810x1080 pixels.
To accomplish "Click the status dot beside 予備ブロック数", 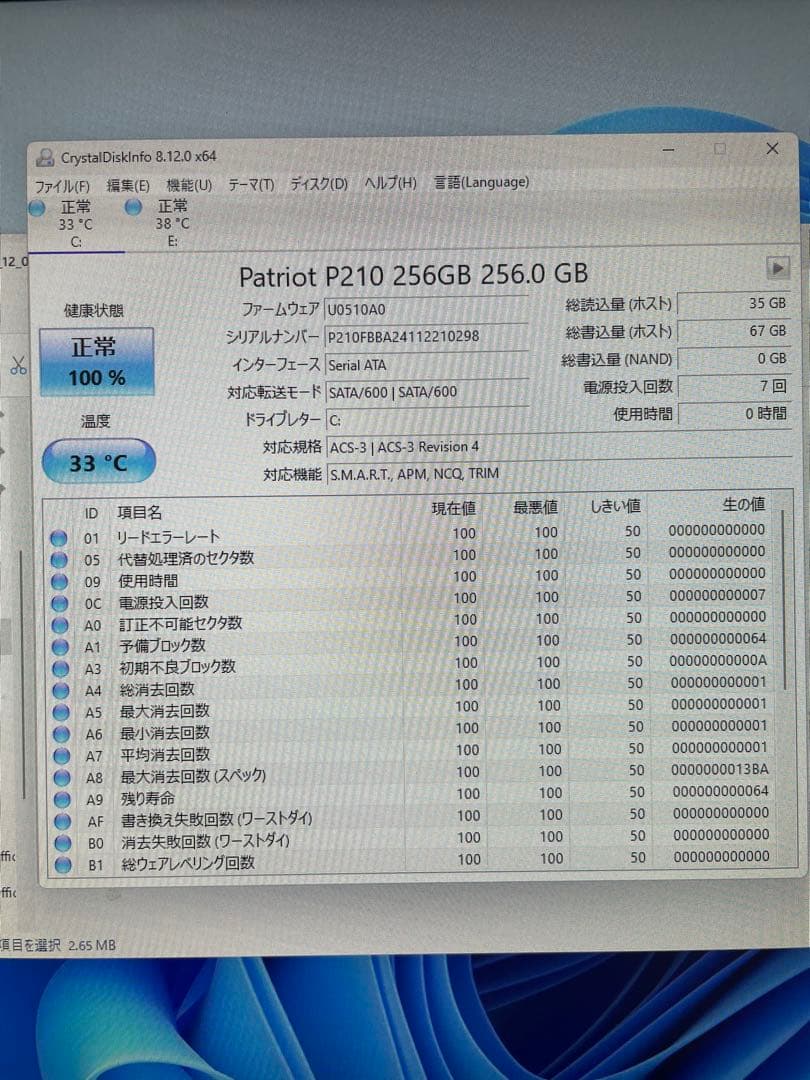I will [61, 644].
